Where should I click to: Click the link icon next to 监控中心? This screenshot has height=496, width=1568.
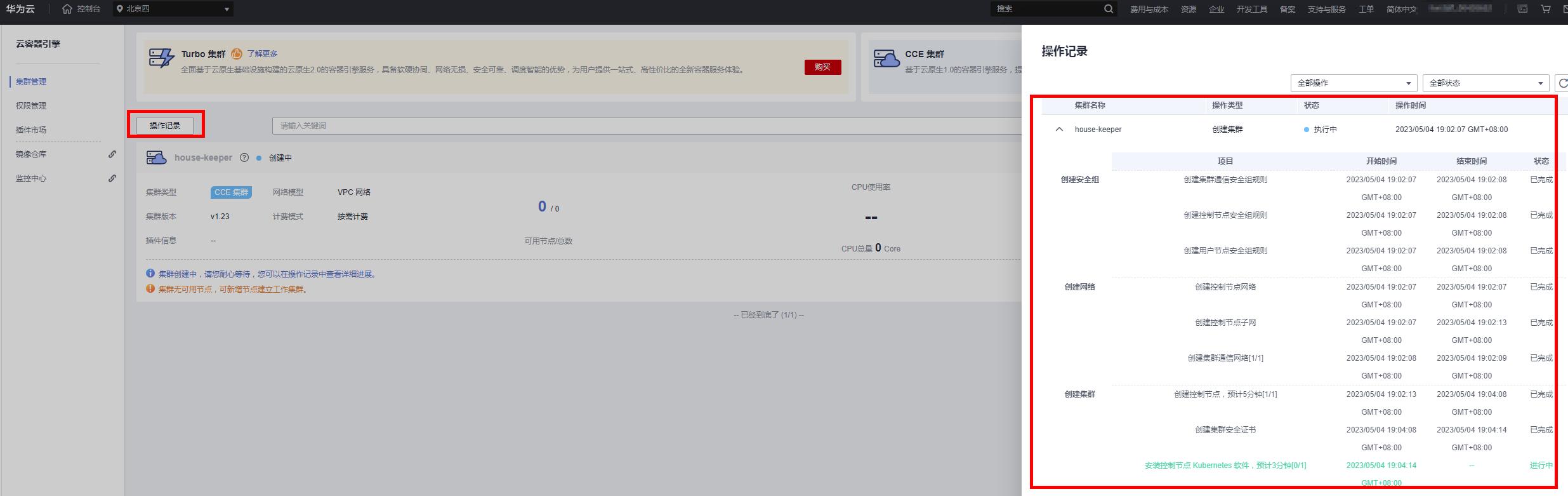(112, 178)
